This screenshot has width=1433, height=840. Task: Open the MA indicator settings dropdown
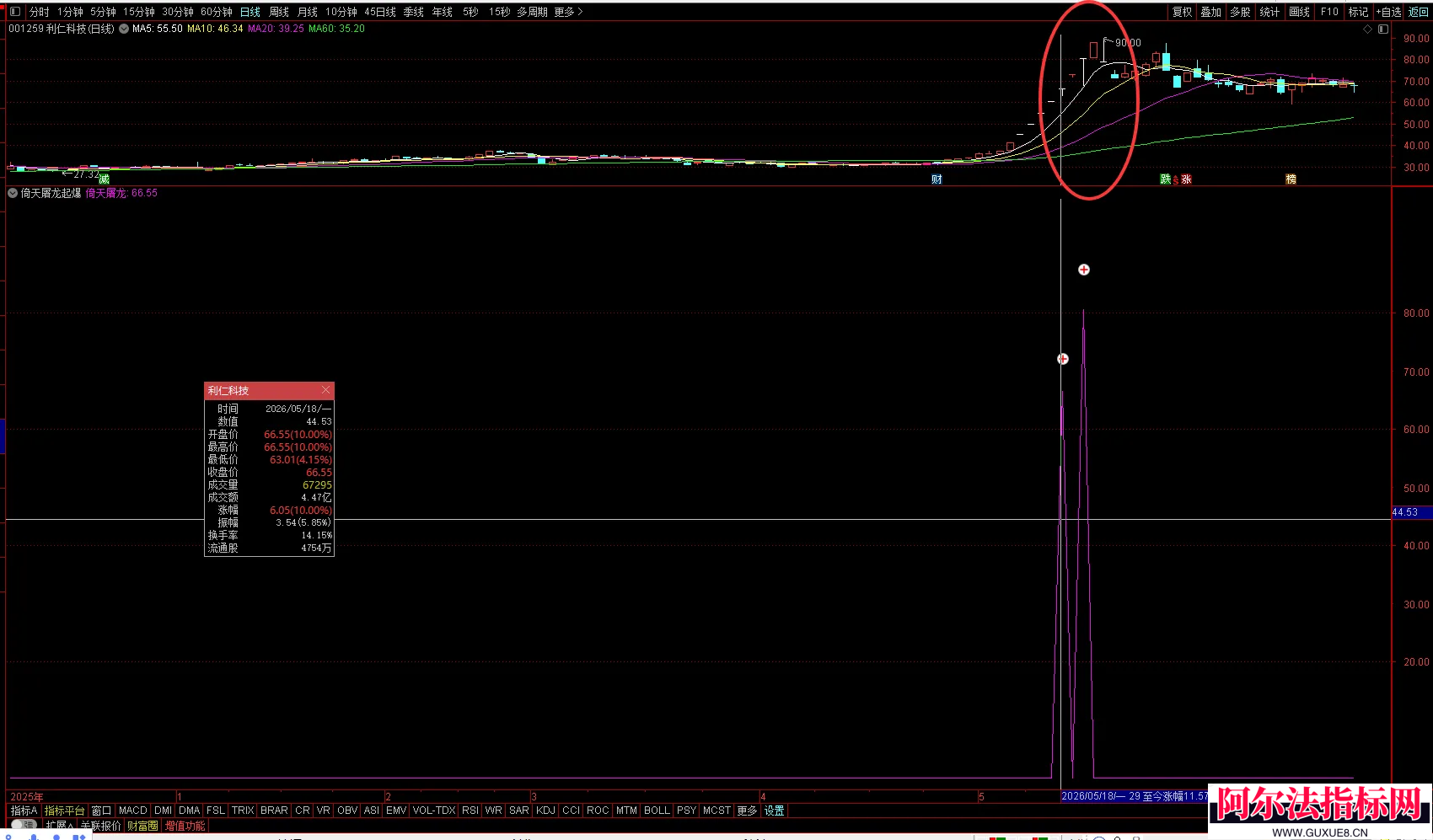click(x=124, y=29)
